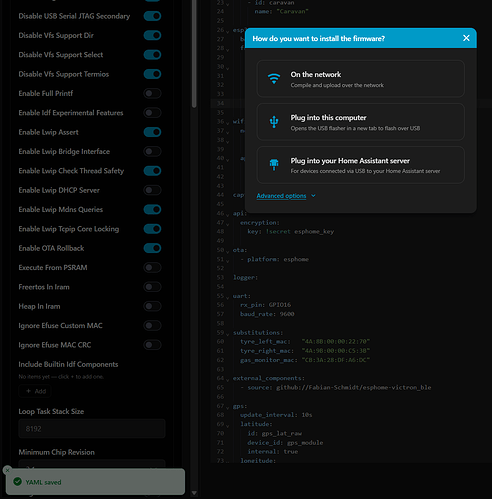Enable Ignore Efuse Custom MAC switch
The width and height of the screenshot is (492, 499).
152,325
